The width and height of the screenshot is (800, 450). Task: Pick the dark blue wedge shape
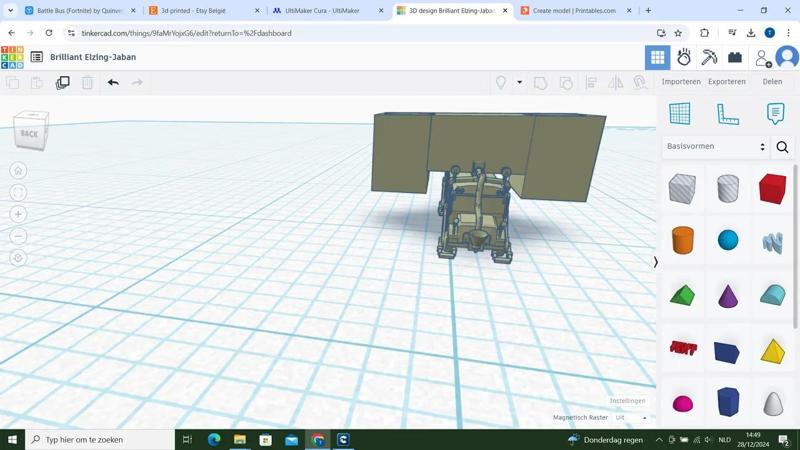tap(728, 353)
